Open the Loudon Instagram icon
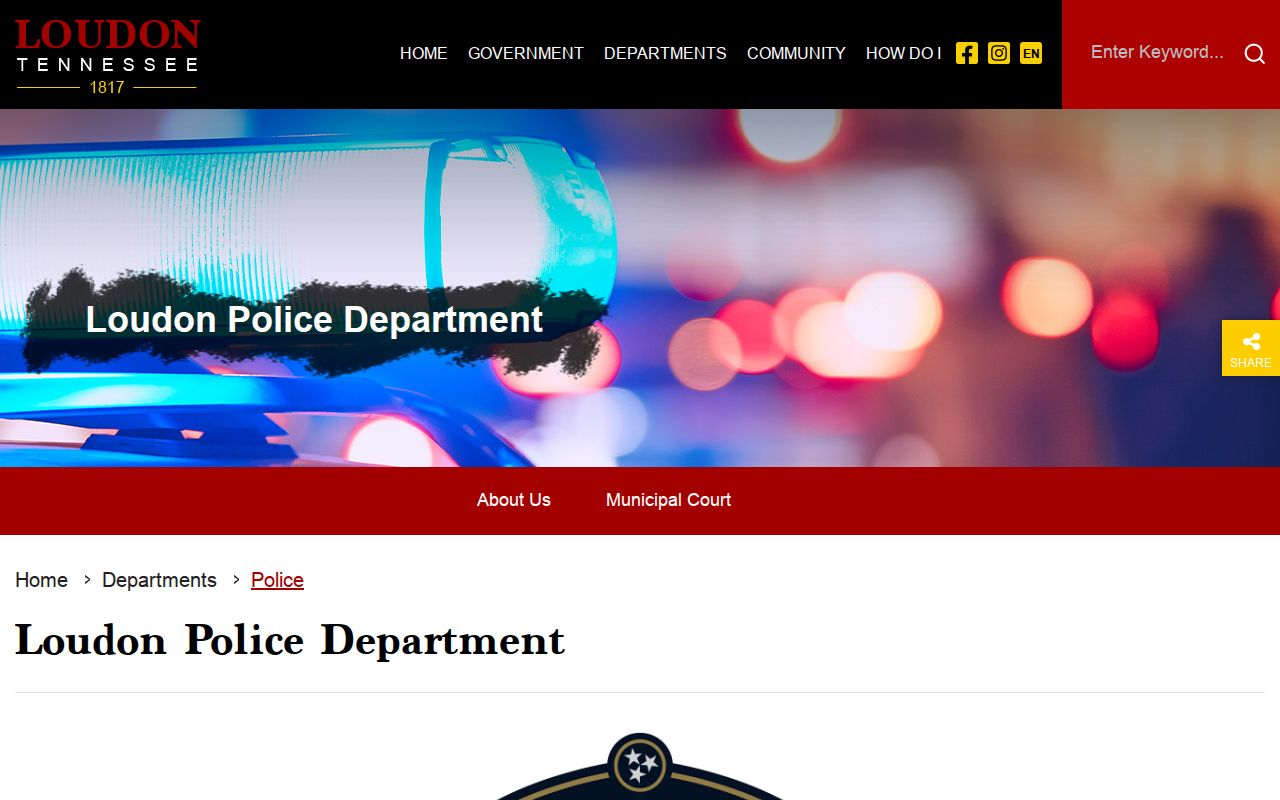1280x800 pixels. (x=999, y=53)
